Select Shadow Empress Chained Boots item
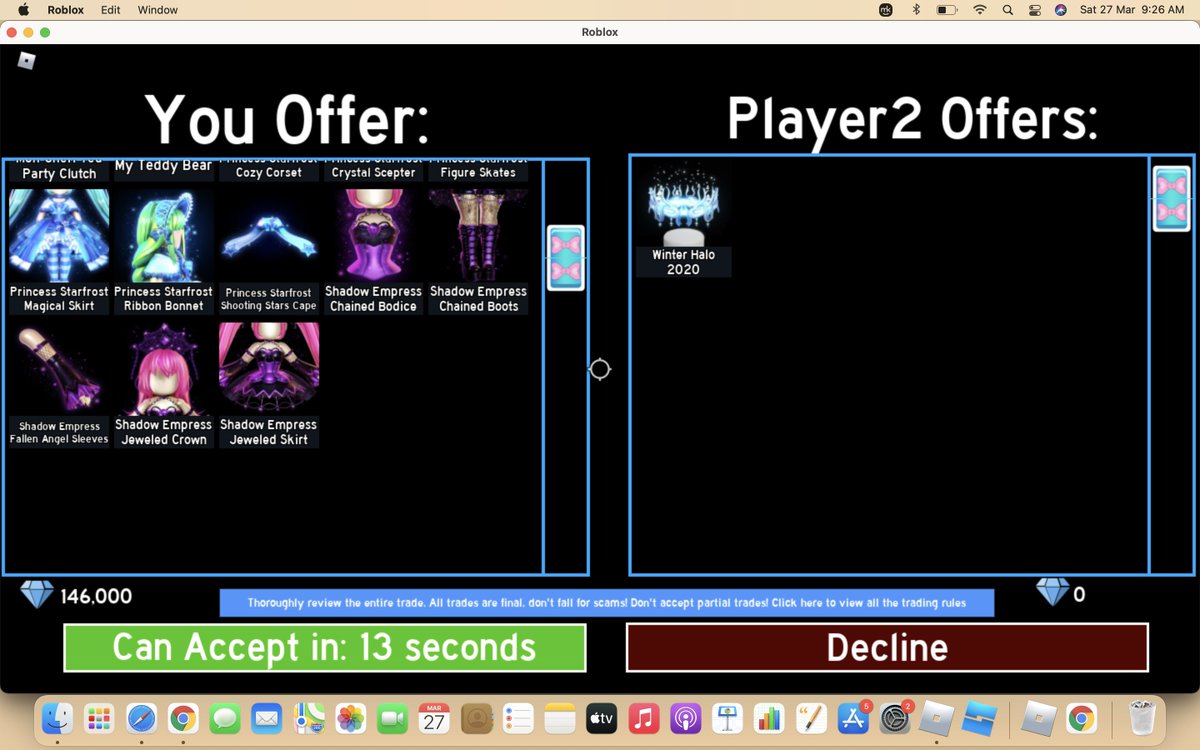This screenshot has height=750, width=1200. 478,251
